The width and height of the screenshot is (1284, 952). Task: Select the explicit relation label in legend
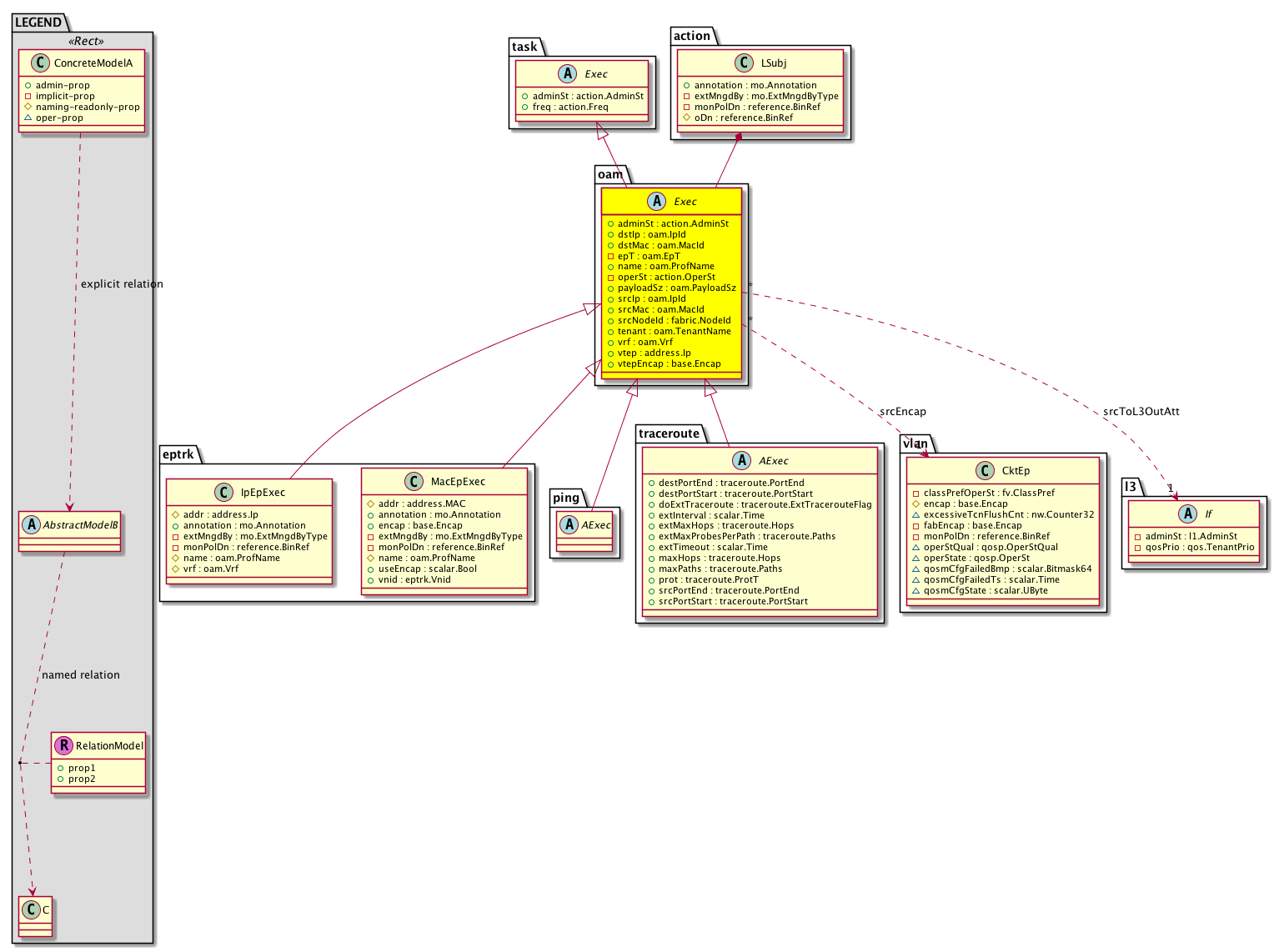pos(122,284)
